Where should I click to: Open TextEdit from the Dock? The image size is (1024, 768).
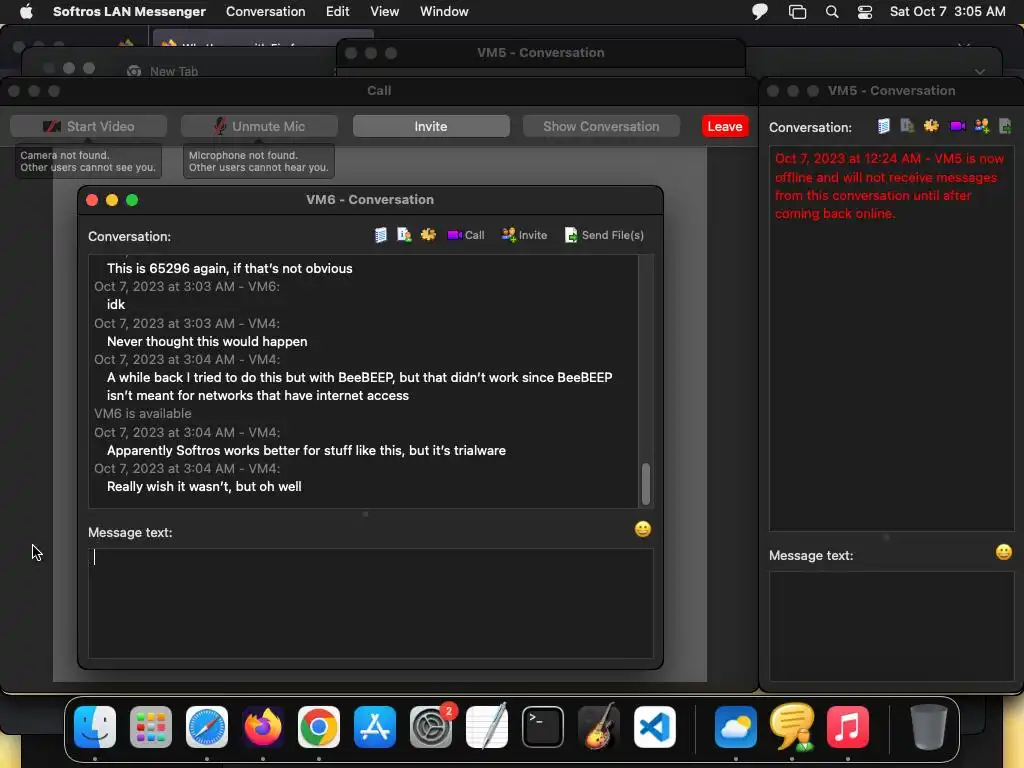487,727
